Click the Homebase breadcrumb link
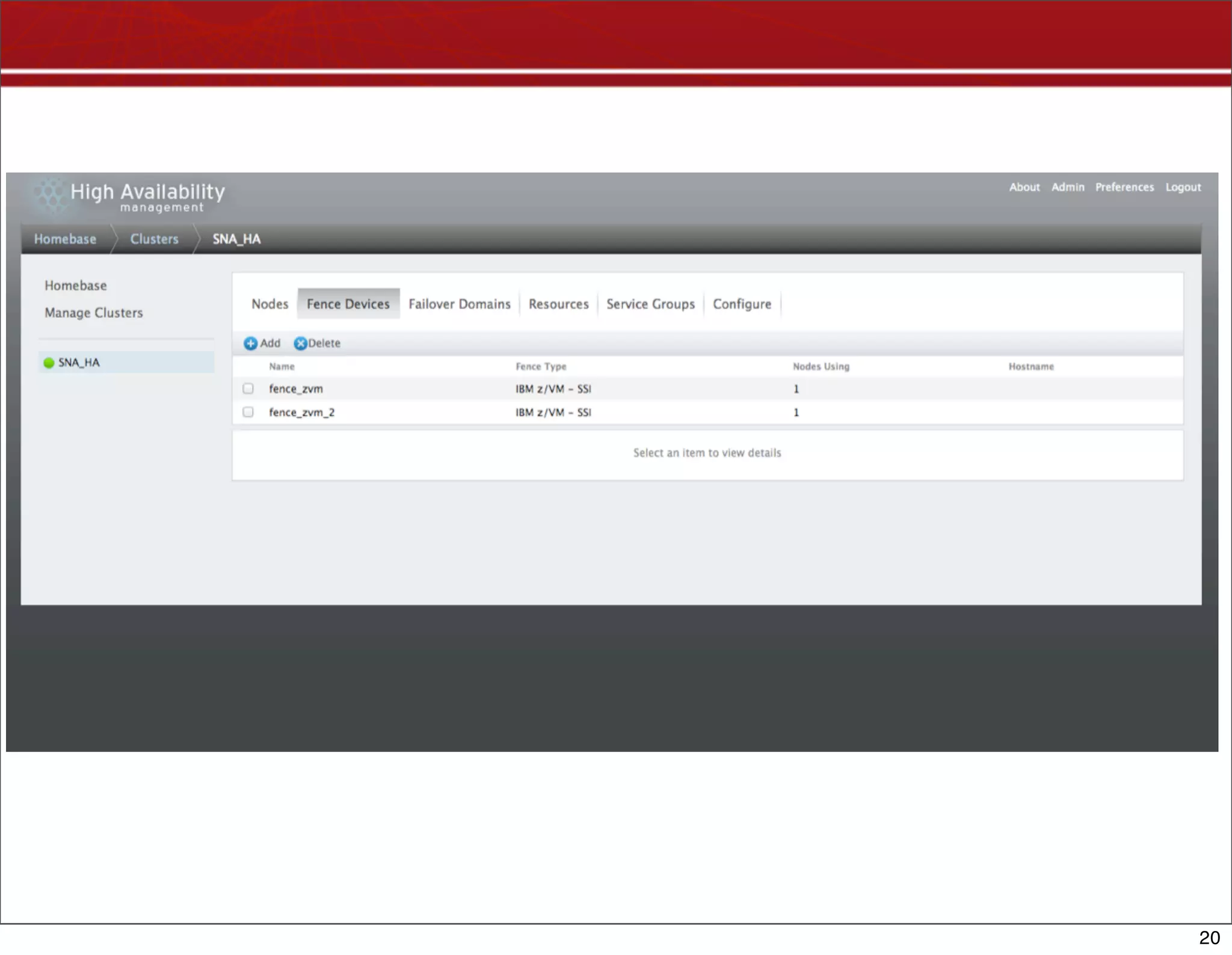Image resolution: width=1232 pixels, height=955 pixels. [x=65, y=239]
